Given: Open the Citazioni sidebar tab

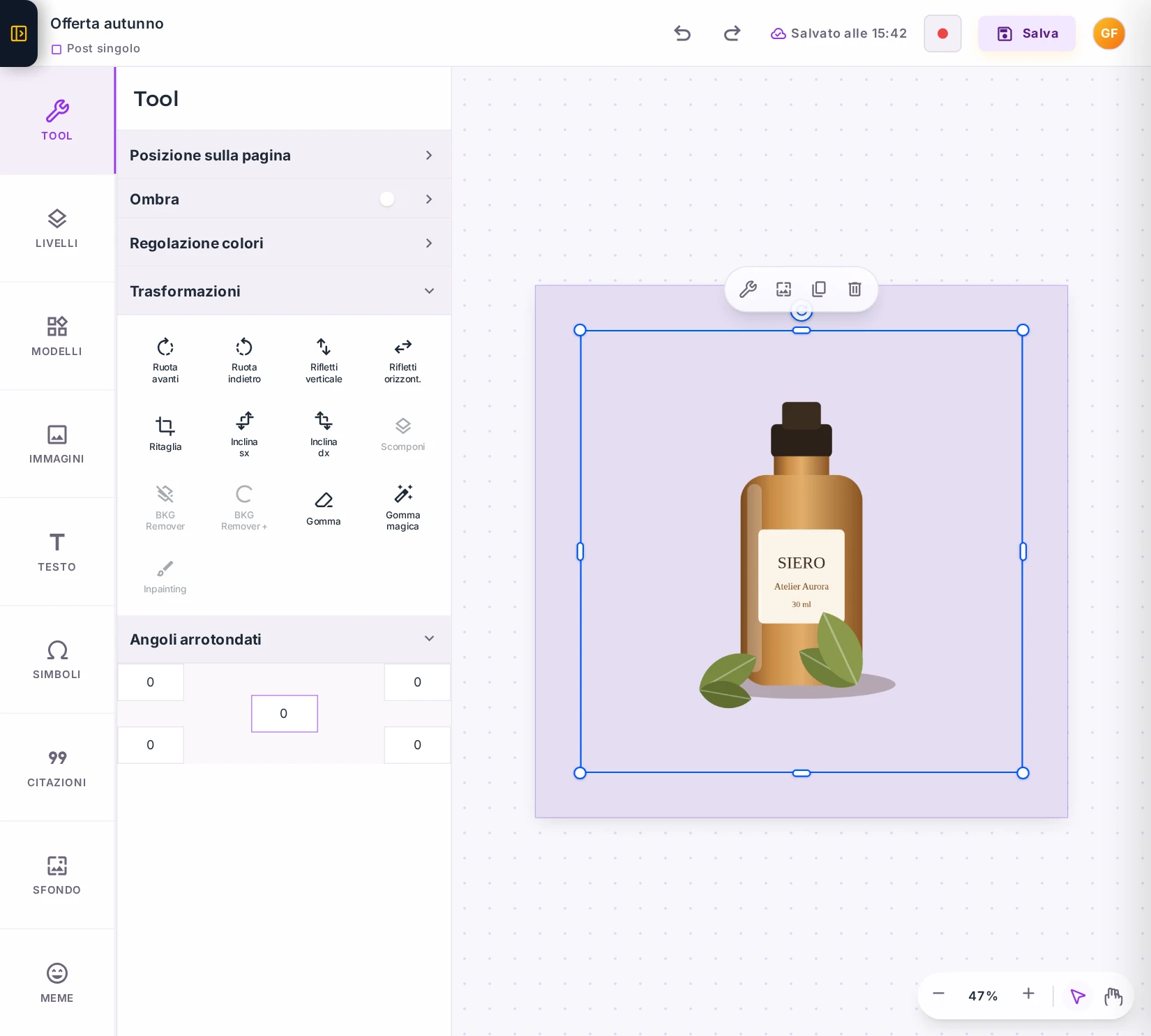Looking at the screenshot, I should [57, 767].
